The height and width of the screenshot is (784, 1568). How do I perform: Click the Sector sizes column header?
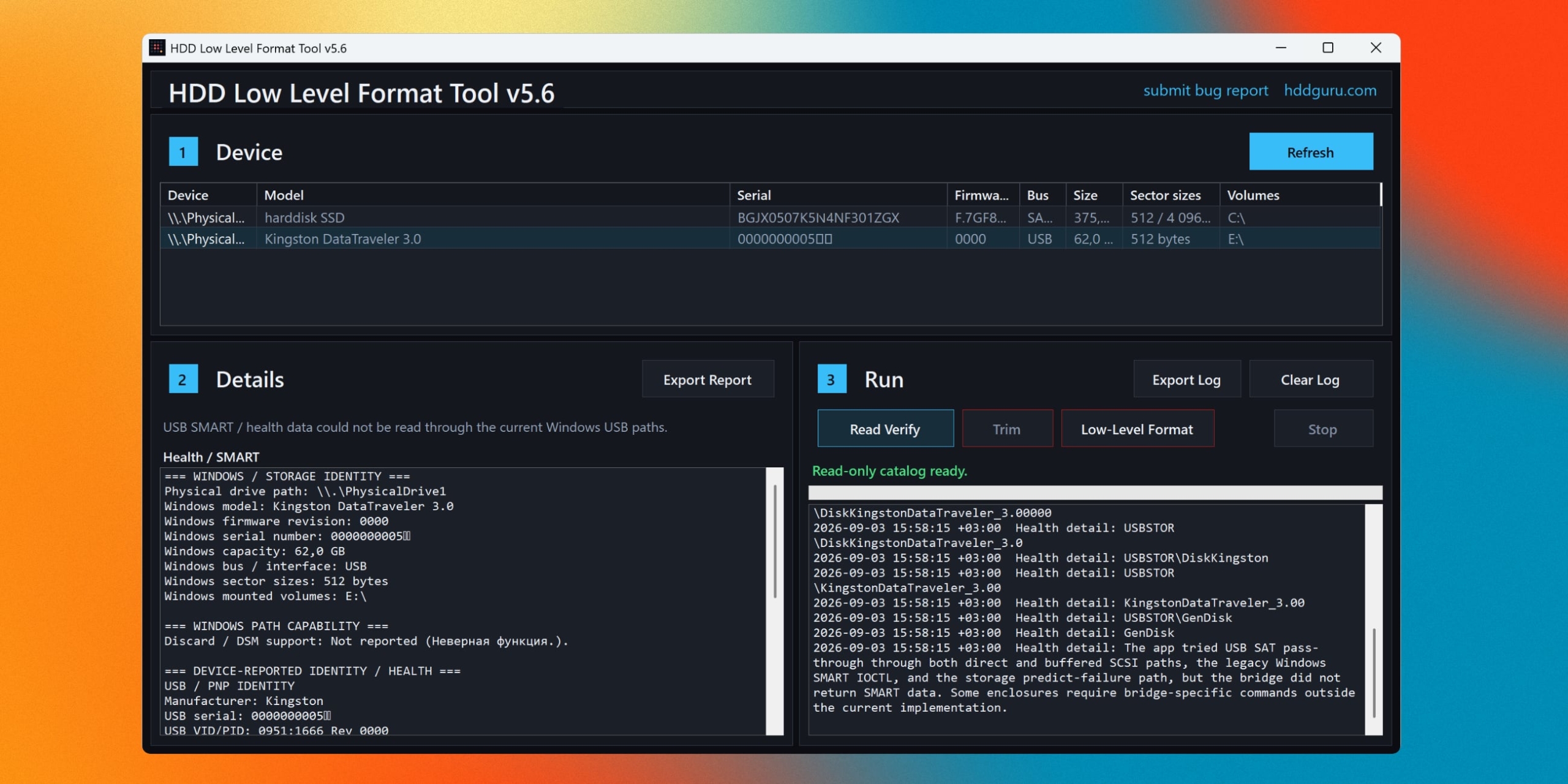click(1171, 195)
